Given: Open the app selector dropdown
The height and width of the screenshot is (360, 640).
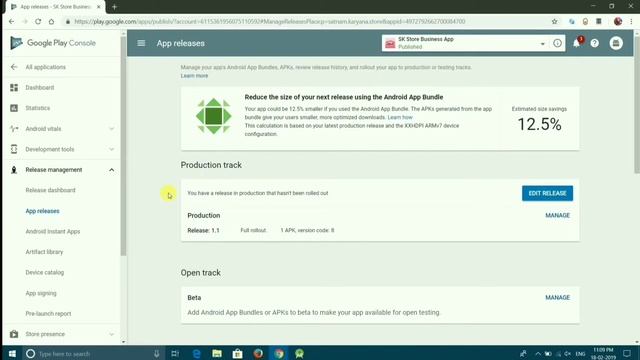Looking at the screenshot, I should [542, 44].
